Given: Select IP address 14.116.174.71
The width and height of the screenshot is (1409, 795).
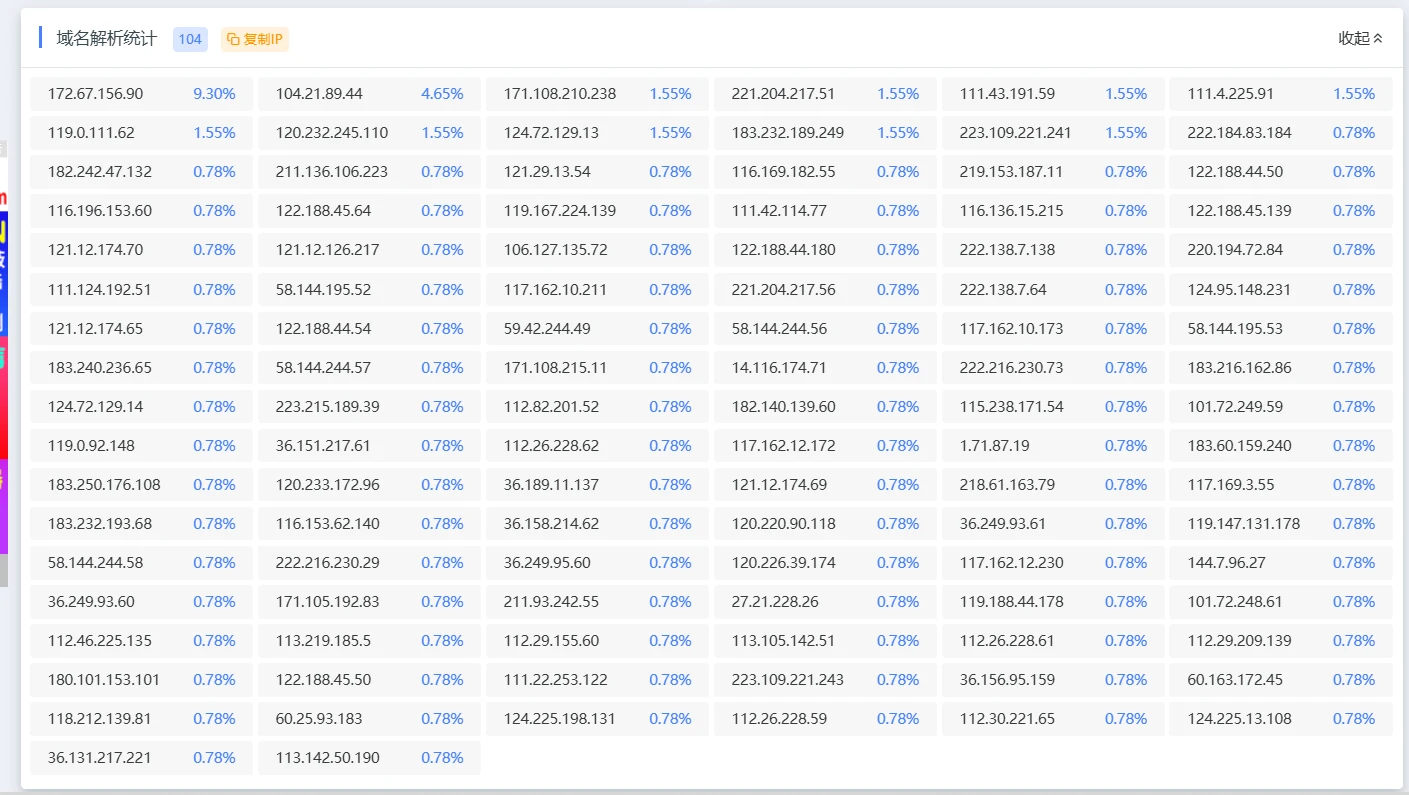Looking at the screenshot, I should click(x=779, y=368).
